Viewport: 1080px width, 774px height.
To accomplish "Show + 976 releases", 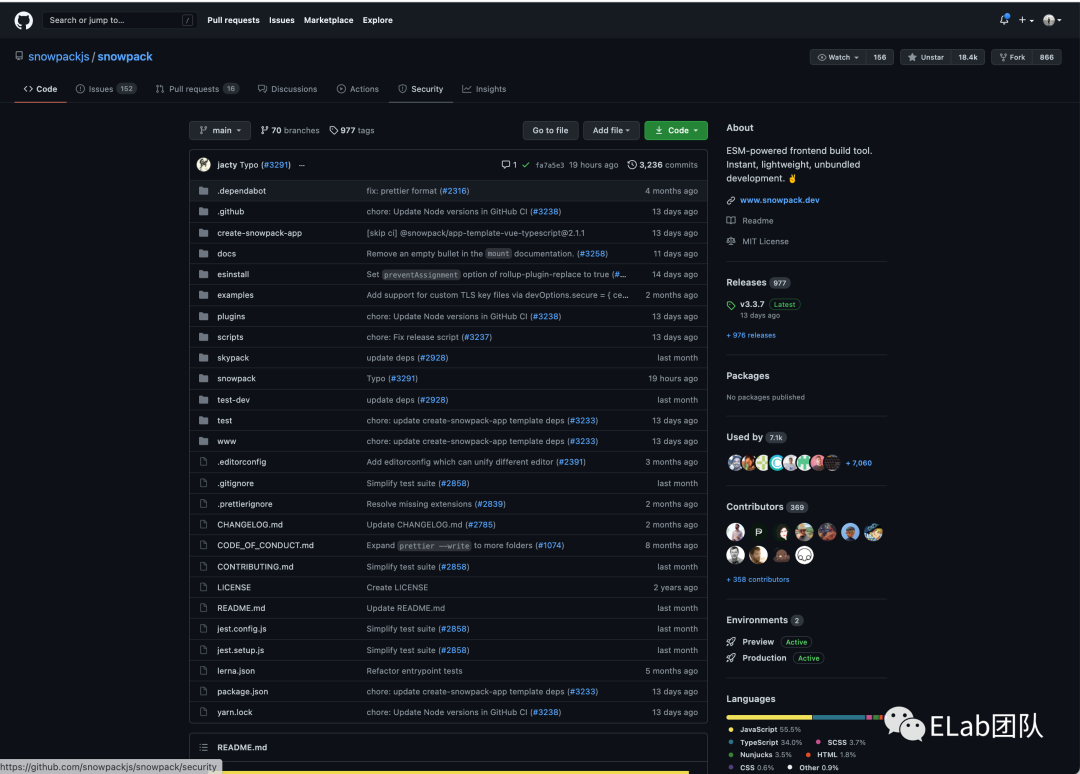I will click(x=751, y=335).
